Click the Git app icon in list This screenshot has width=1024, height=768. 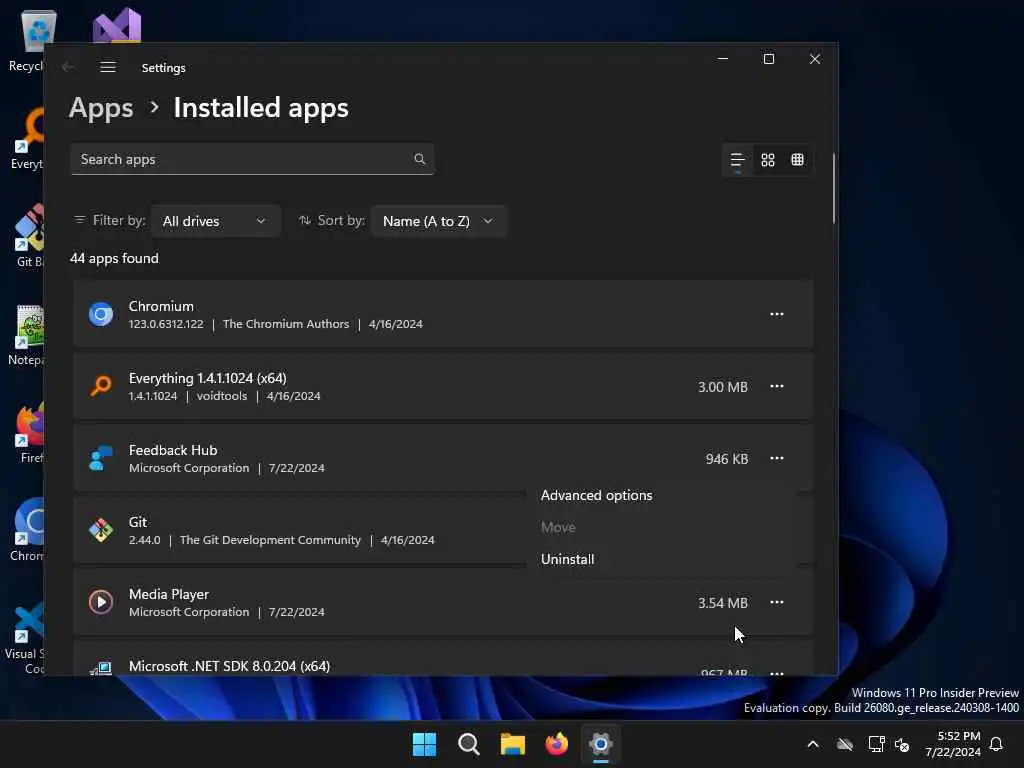(x=101, y=530)
